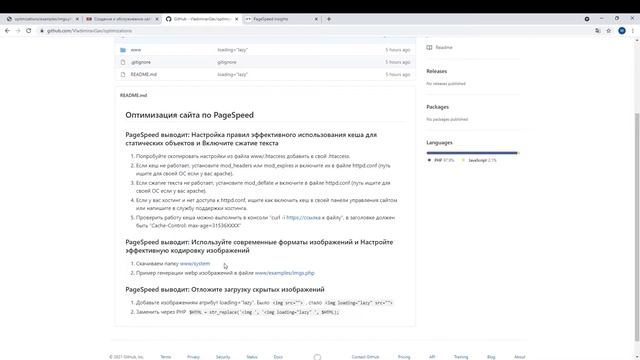Click the lock icon in the address bar
The height and width of the screenshot is (360, 640).
click(42, 31)
